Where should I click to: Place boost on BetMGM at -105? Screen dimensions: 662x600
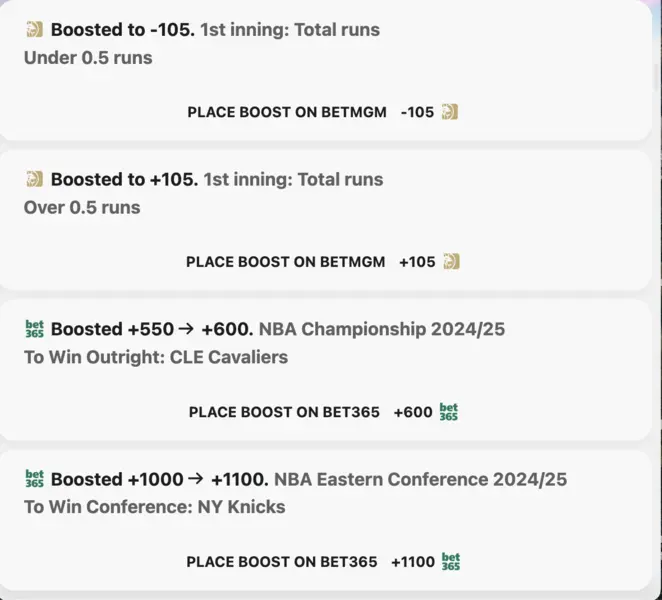click(x=323, y=112)
